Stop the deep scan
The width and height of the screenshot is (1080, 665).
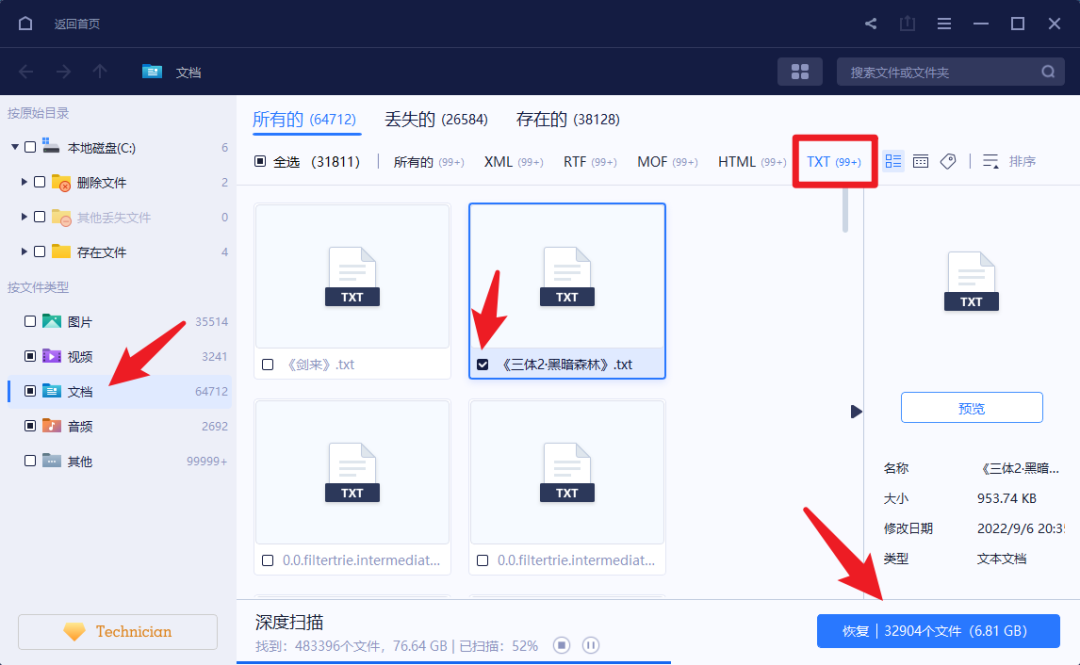coord(561,646)
